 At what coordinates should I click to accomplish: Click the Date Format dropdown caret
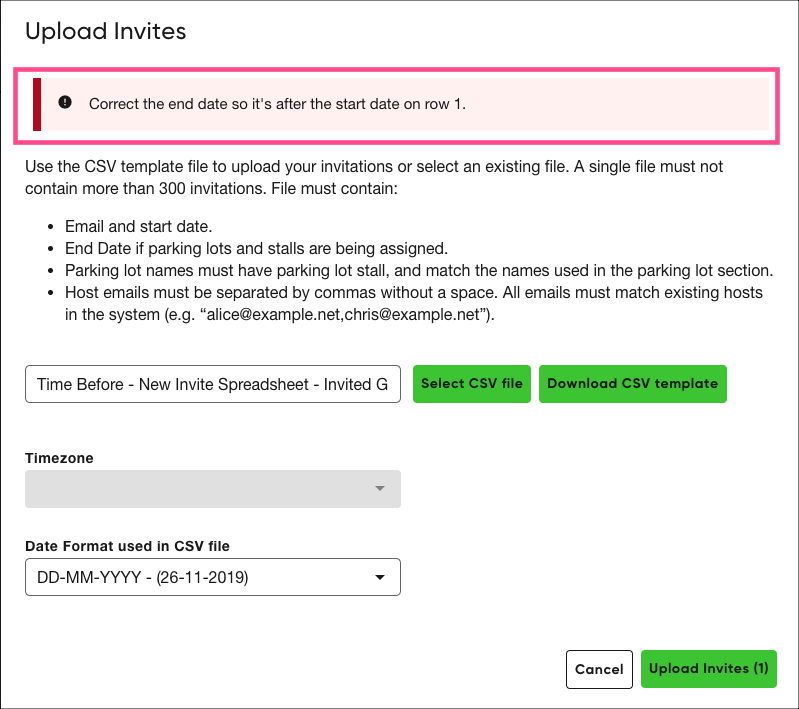point(380,578)
